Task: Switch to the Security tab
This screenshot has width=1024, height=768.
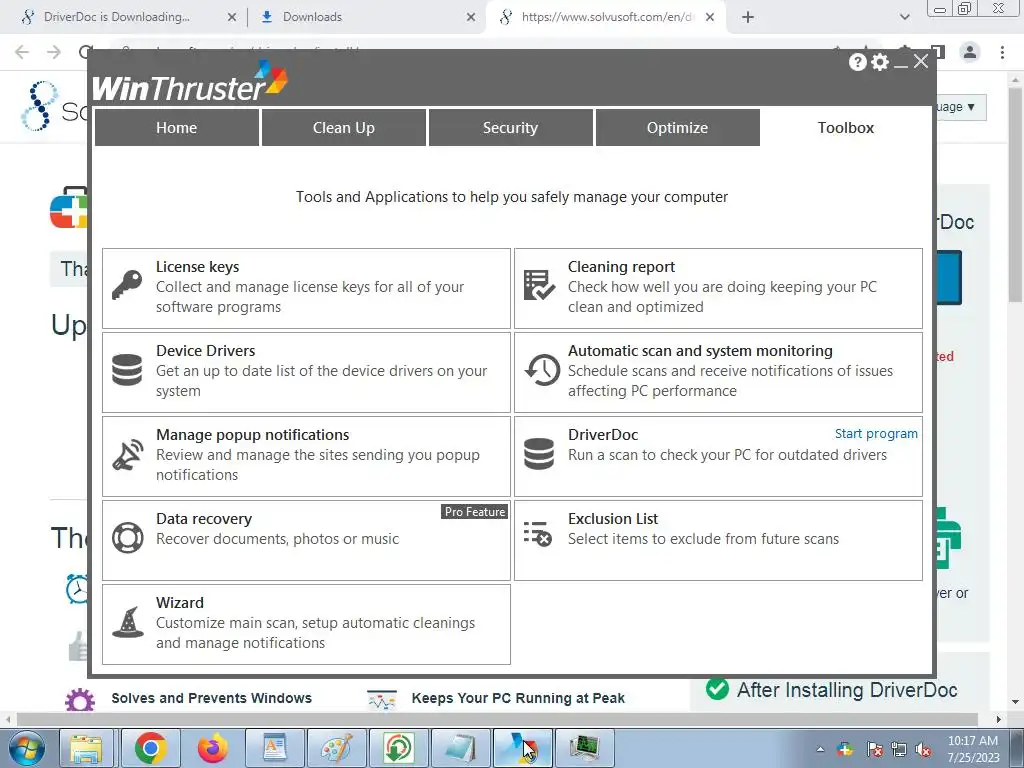Action: (510, 127)
